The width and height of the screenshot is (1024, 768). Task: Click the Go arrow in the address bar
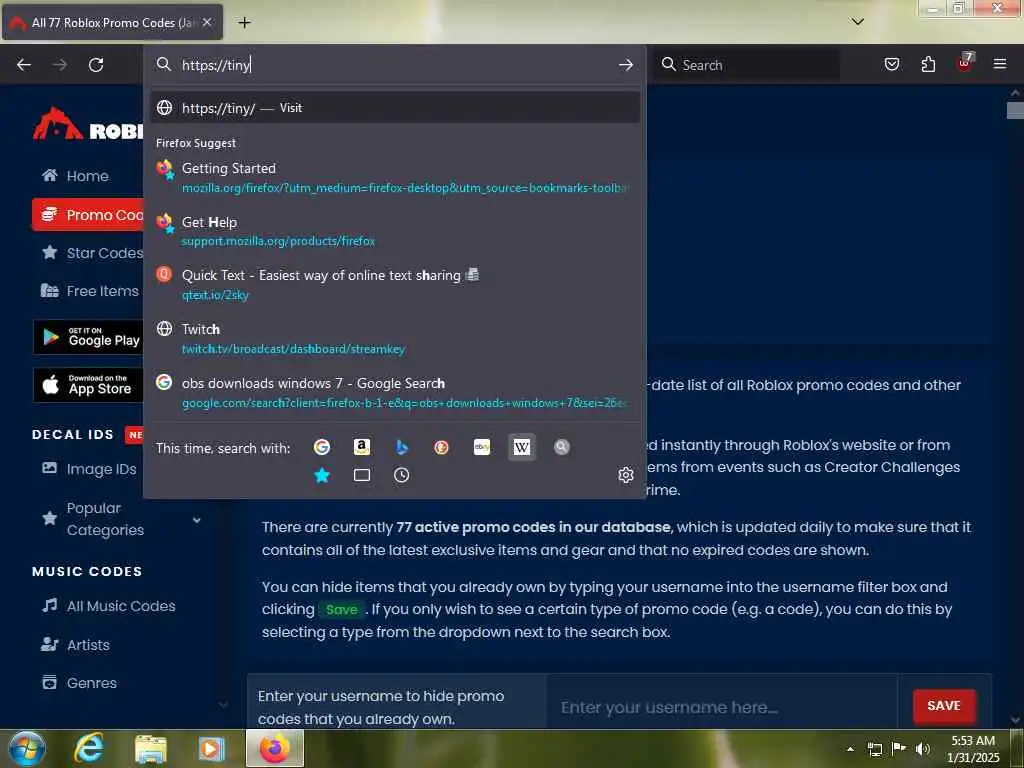(x=626, y=65)
